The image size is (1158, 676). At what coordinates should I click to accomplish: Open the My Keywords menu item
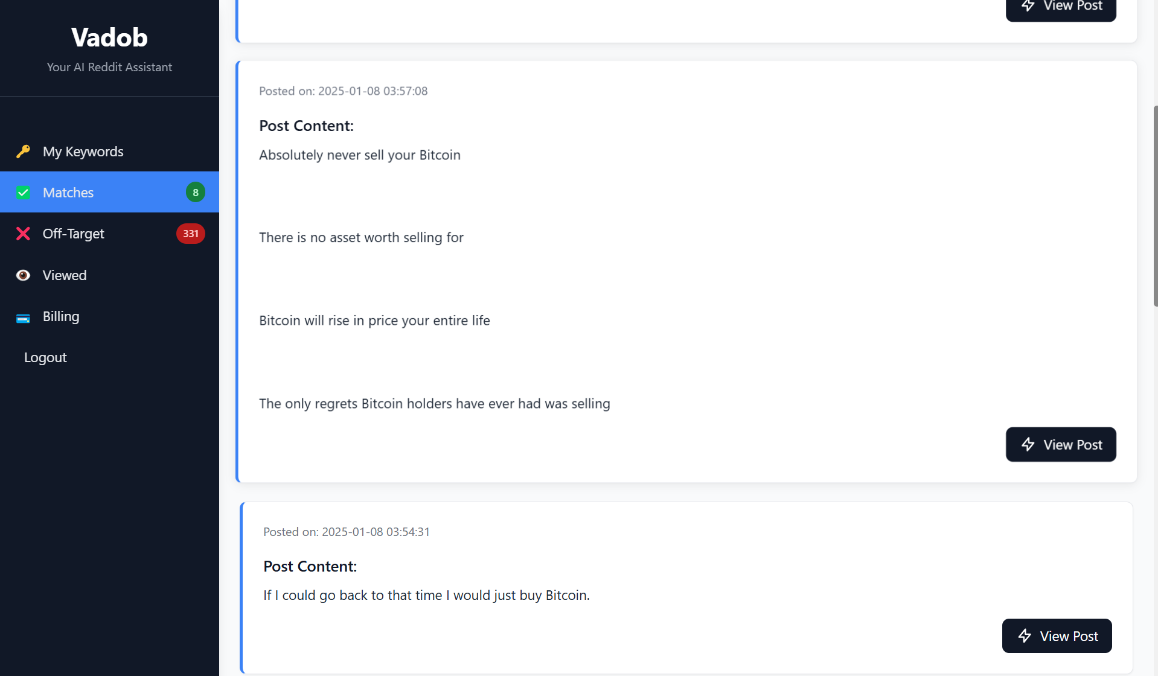(109, 151)
